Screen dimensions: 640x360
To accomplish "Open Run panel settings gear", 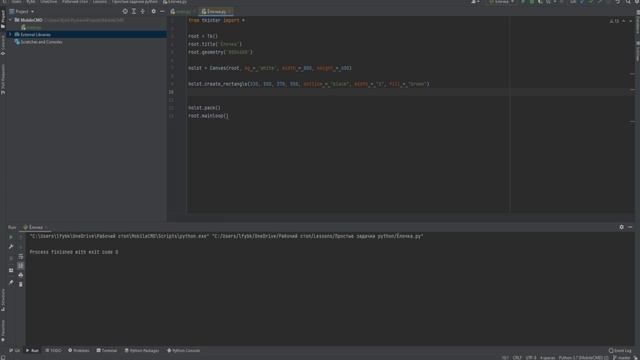I will [x=622, y=227].
